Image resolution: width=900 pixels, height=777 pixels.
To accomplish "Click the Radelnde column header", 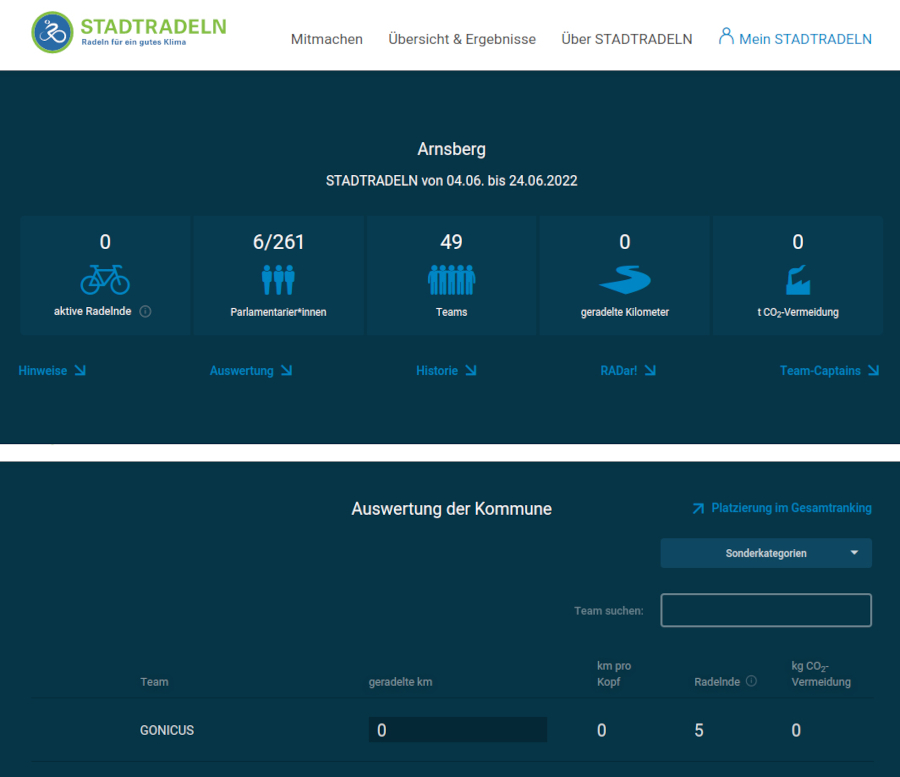I will pos(717,682).
